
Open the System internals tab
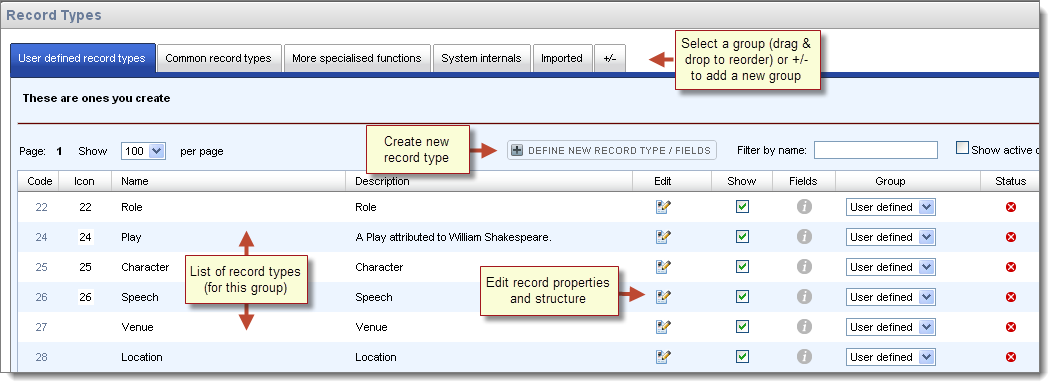pyautogui.click(x=481, y=59)
